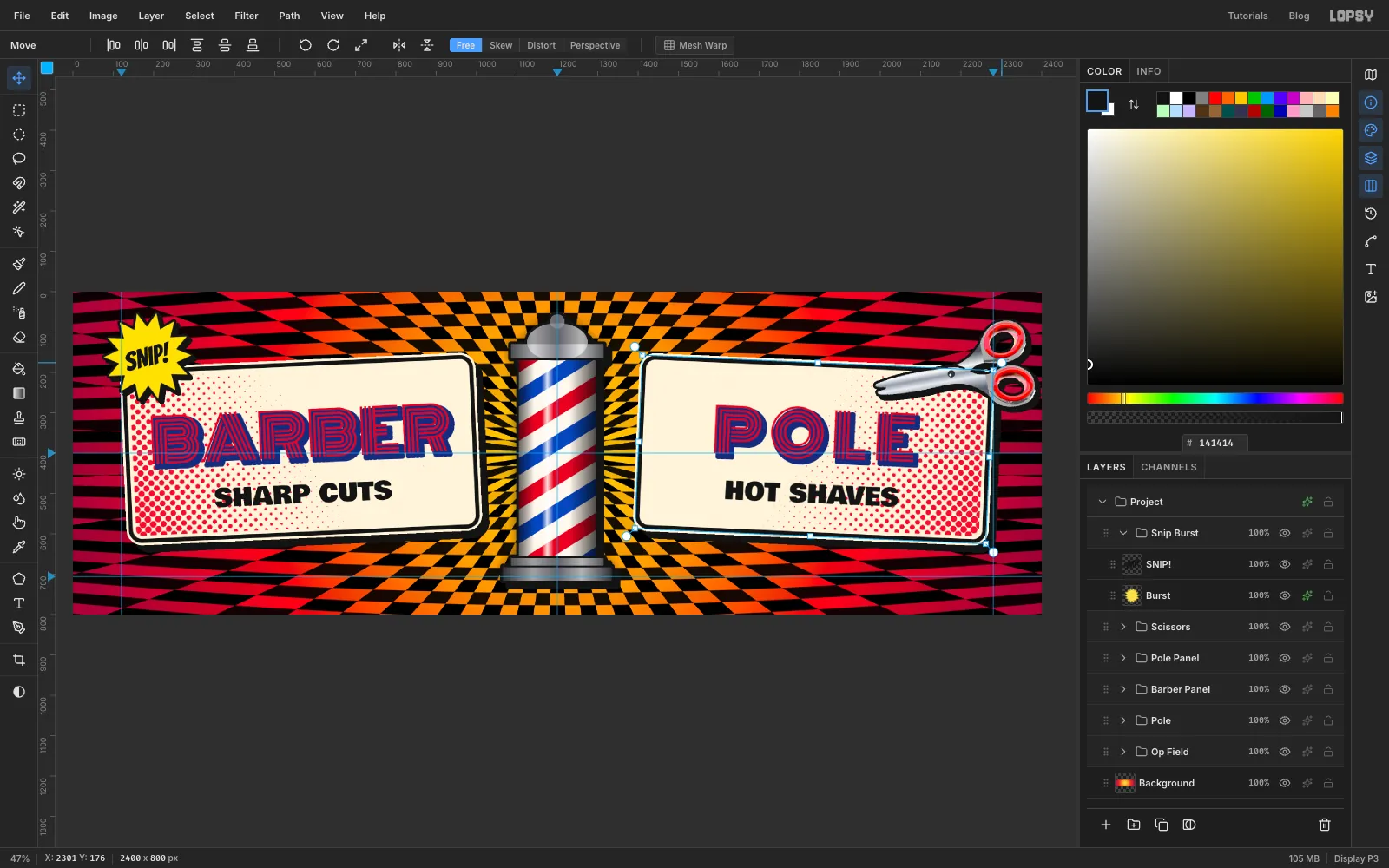Click the Mesh Warp button
This screenshot has height=868, width=1389.
[695, 45]
